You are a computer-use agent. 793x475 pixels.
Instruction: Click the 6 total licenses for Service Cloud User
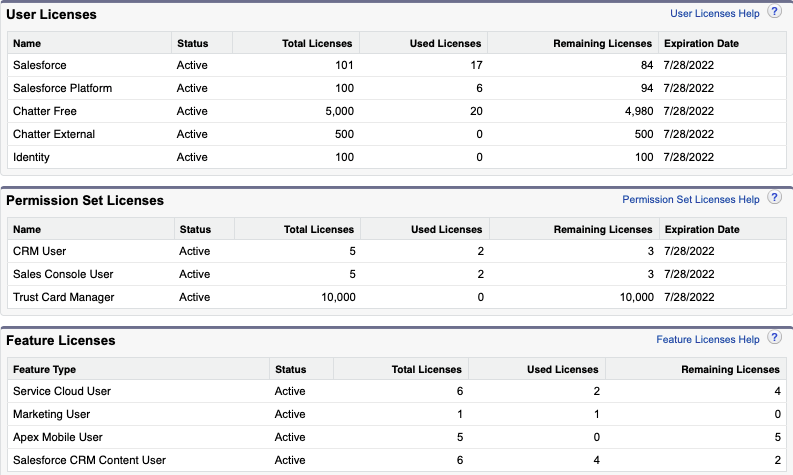tap(460, 392)
